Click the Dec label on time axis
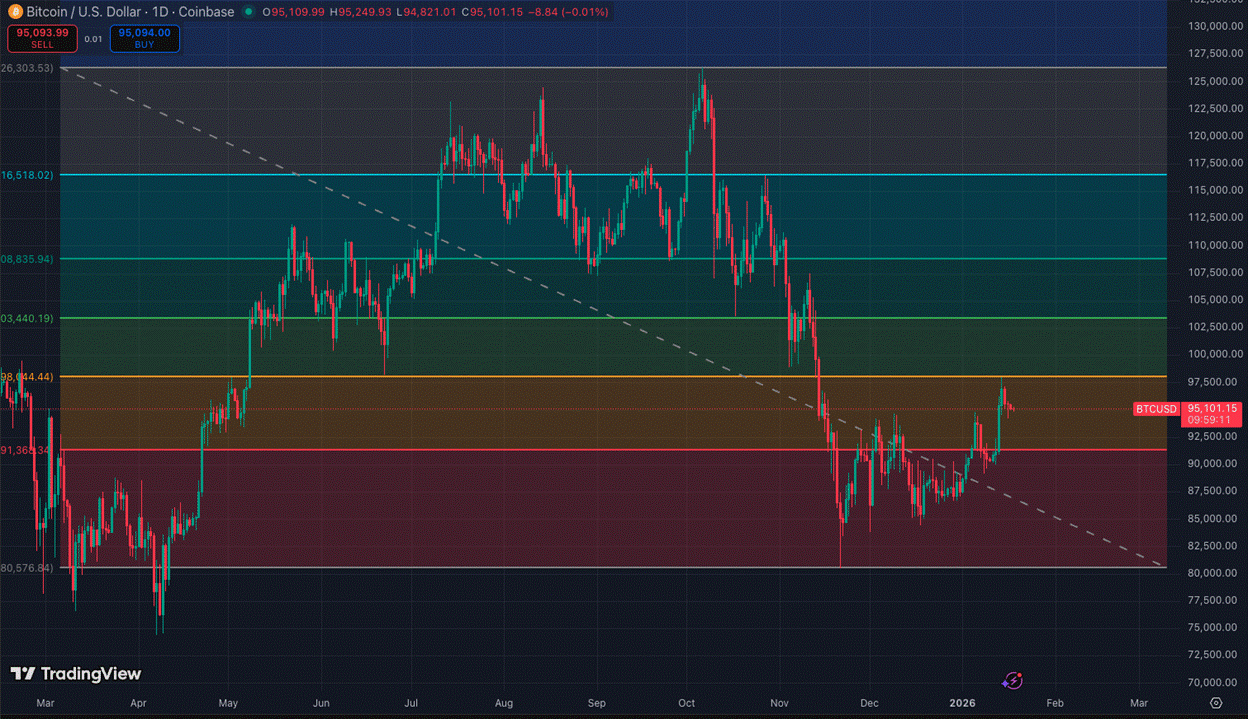This screenshot has width=1248, height=719. click(x=870, y=703)
